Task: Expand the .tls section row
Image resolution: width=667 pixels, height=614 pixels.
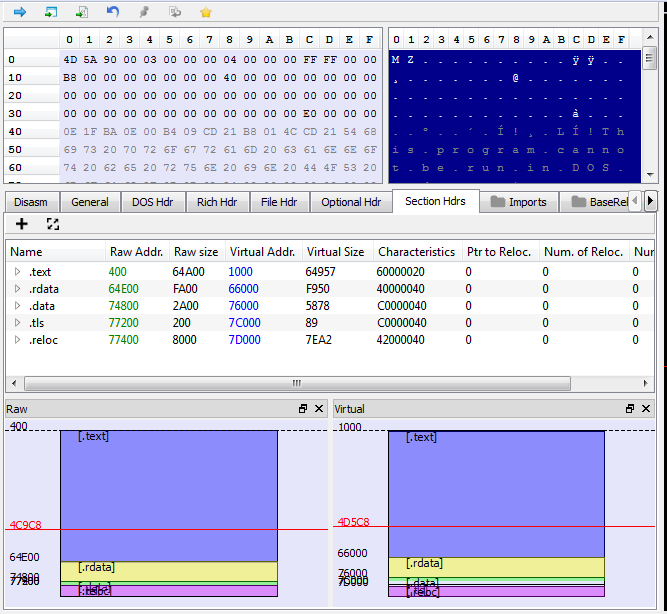Action: (17, 323)
